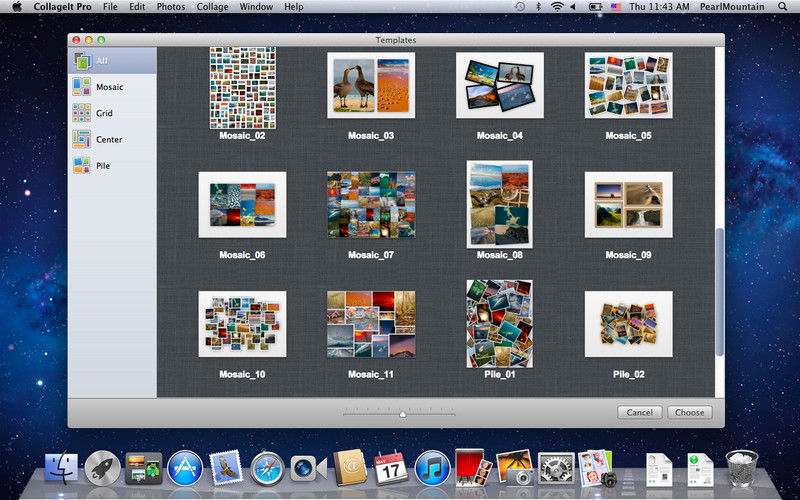This screenshot has height=500, width=800.
Task: Select the Mosaic_06 template thumbnail
Action: pos(242,205)
